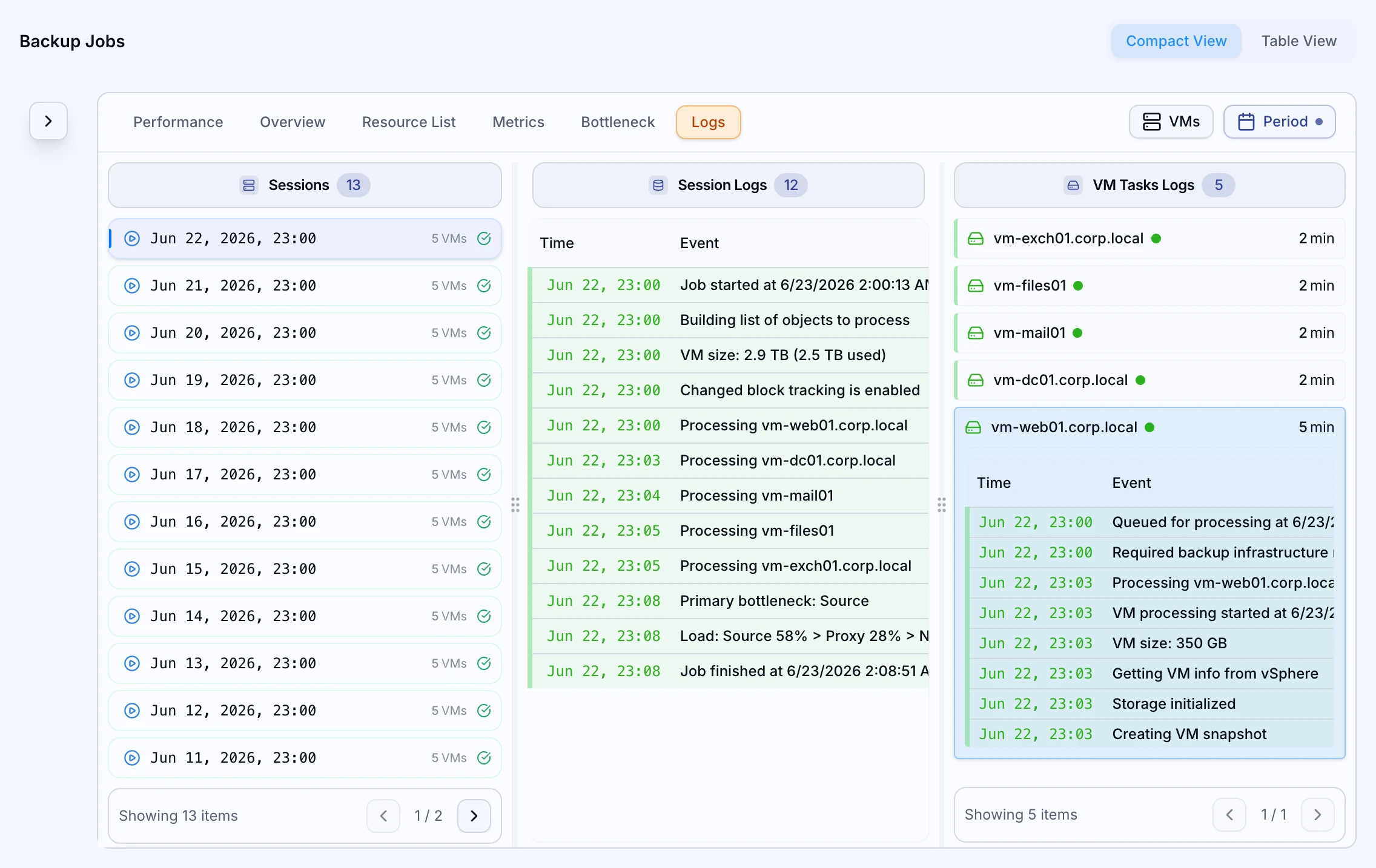The width and height of the screenshot is (1376, 868).
Task: Expand the collapsed sidebar chevron button
Action: point(48,121)
